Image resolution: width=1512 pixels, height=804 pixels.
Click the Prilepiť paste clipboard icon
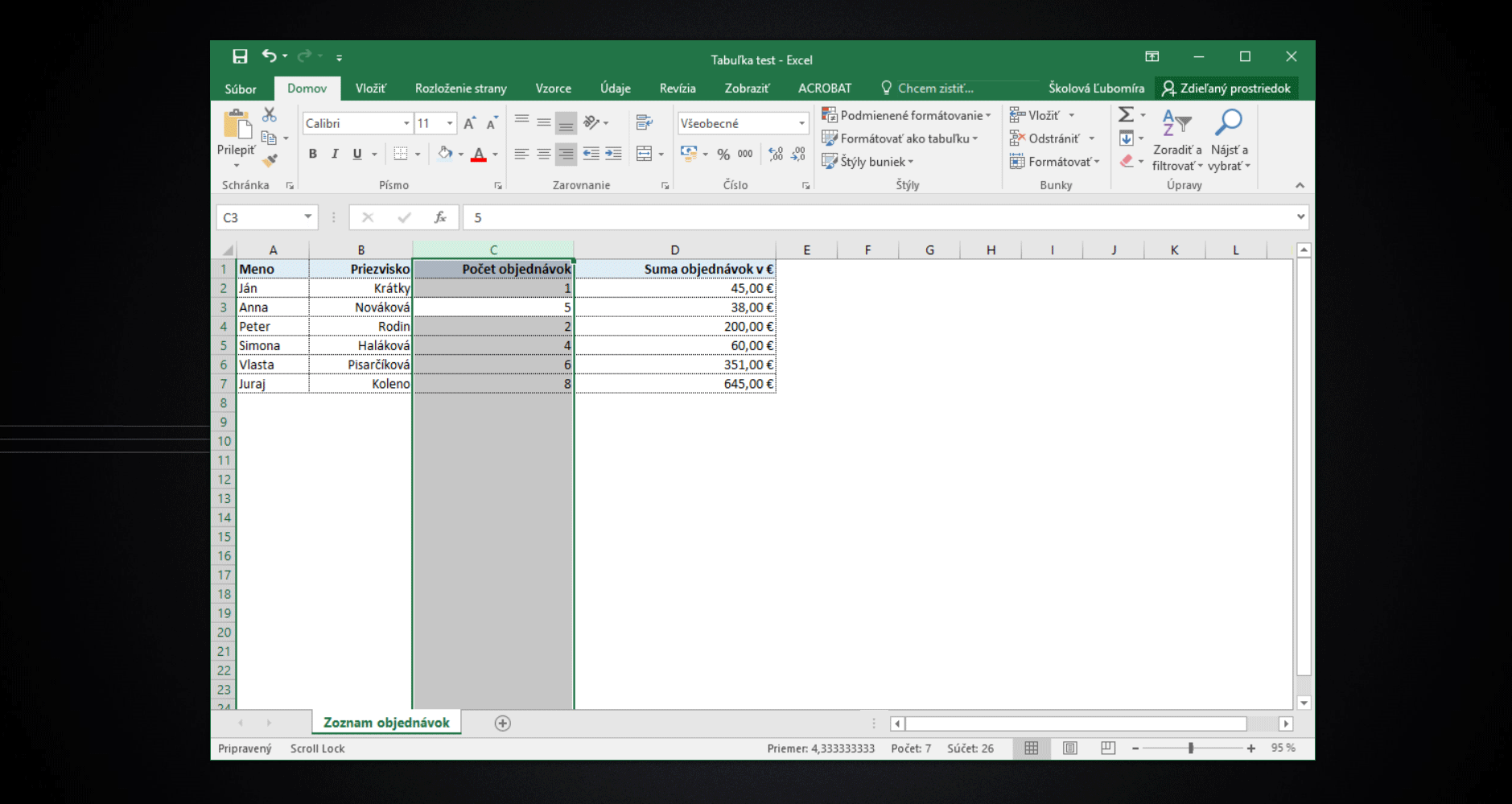pyautogui.click(x=237, y=126)
